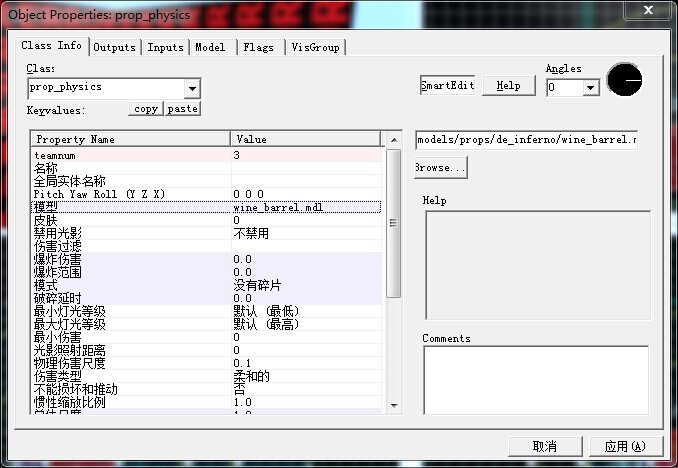
Task: Select the 全局实体名称 property row
Action: coord(208,181)
